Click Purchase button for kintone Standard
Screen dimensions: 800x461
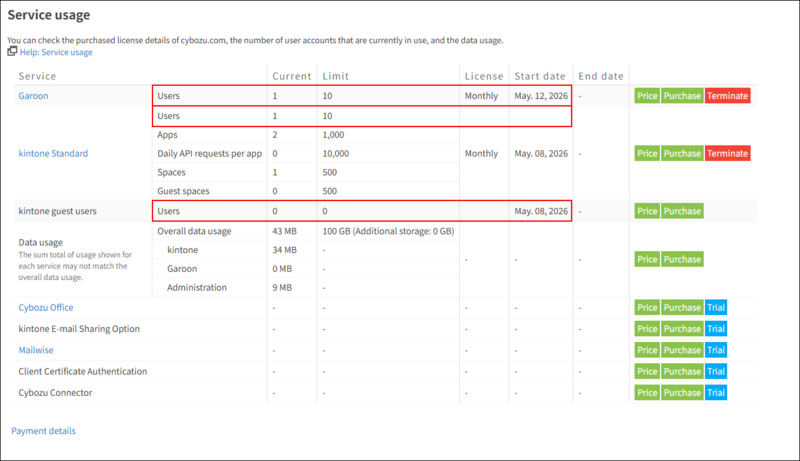tap(682, 153)
